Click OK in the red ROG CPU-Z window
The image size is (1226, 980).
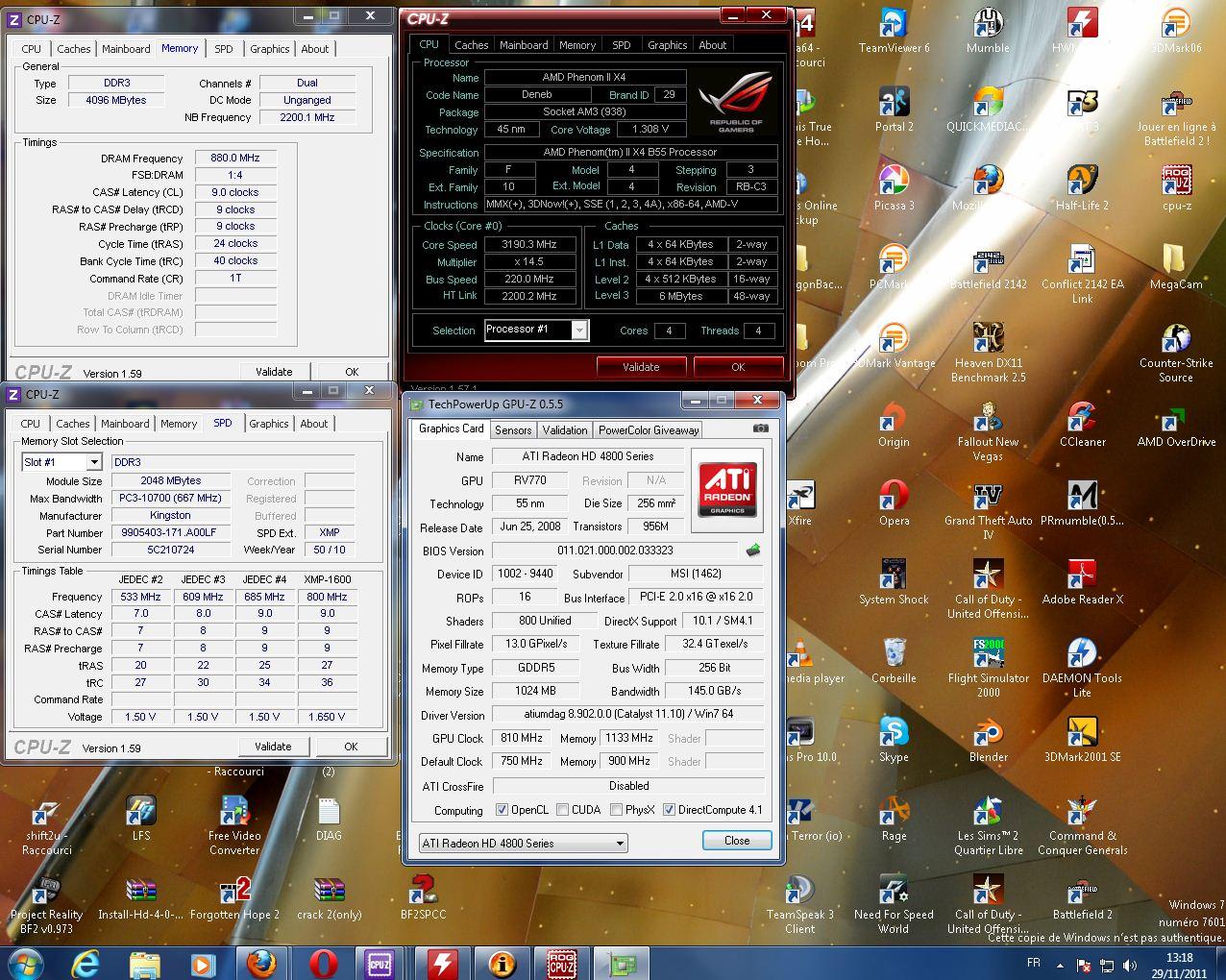738,367
